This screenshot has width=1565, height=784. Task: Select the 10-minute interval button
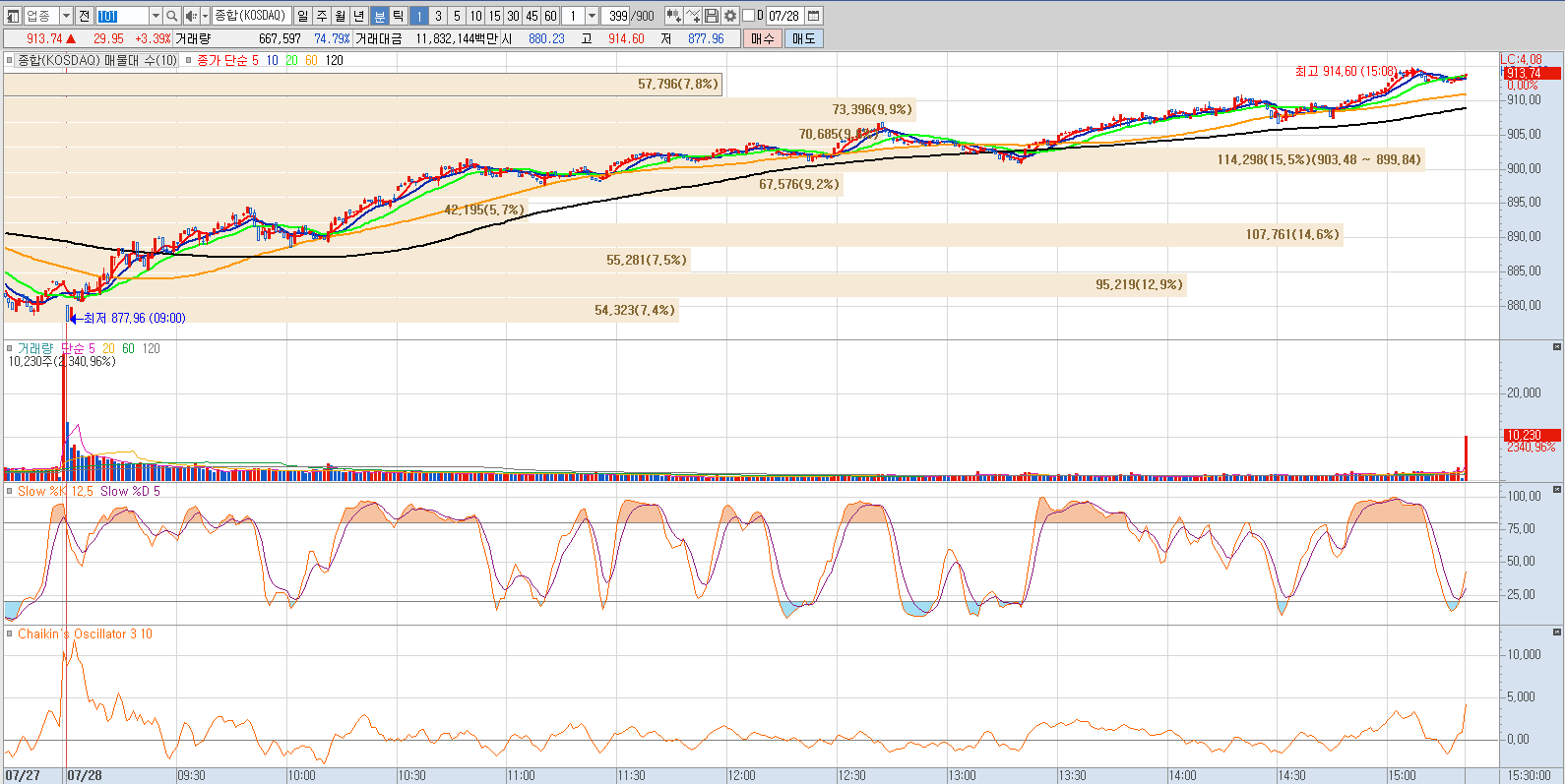(x=475, y=16)
